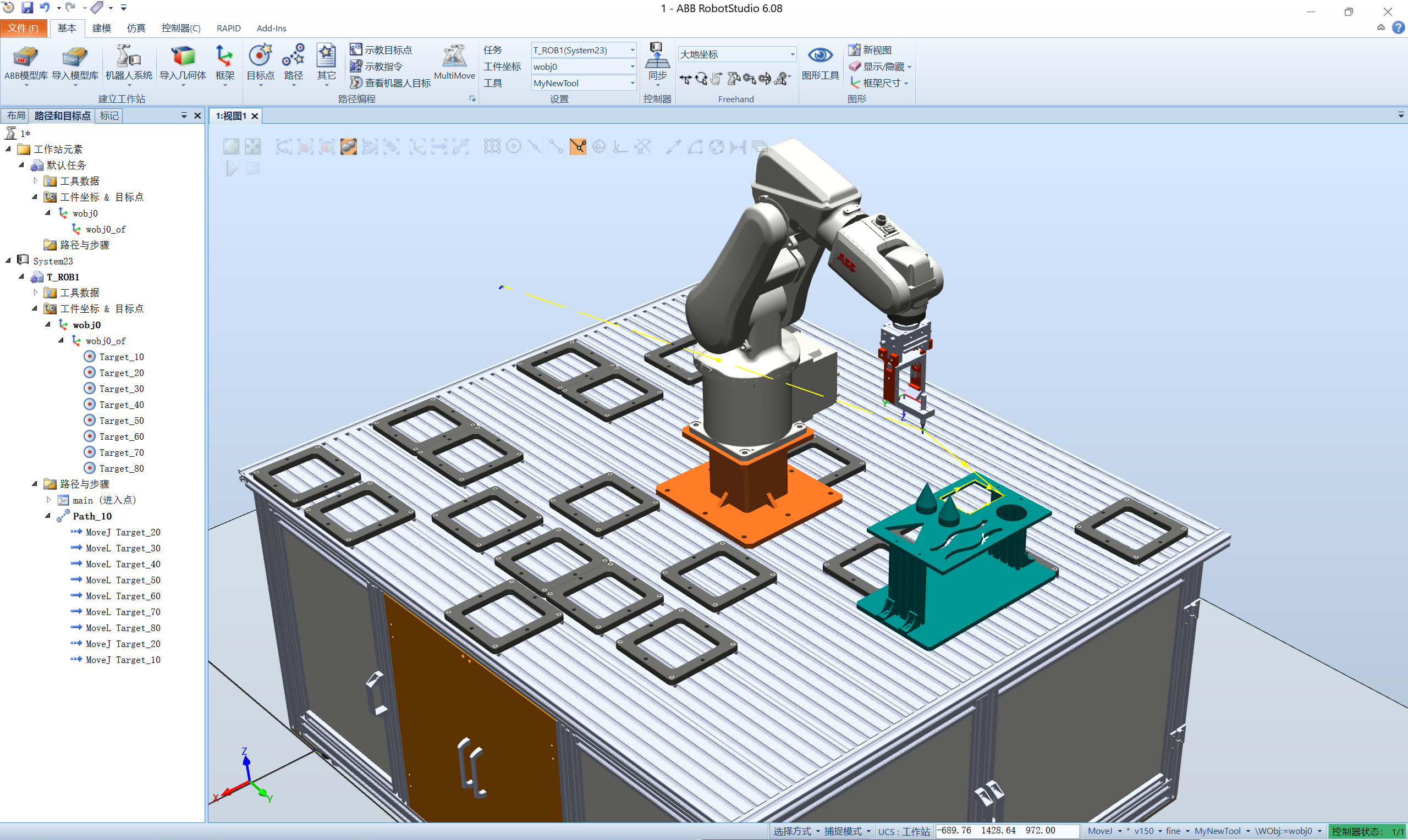Viewport: 1408px width, 840px height.
Task: Click the save icon in quick access toolbar
Action: point(27,7)
